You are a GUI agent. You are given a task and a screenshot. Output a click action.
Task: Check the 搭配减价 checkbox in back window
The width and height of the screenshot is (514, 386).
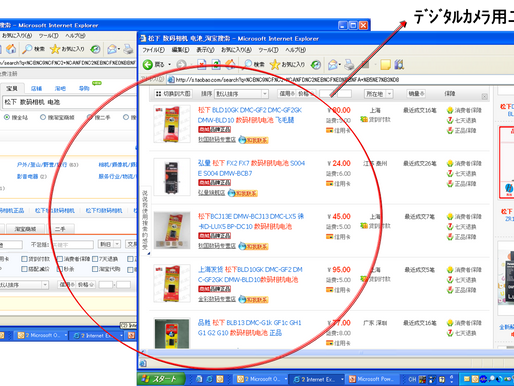[24, 269]
